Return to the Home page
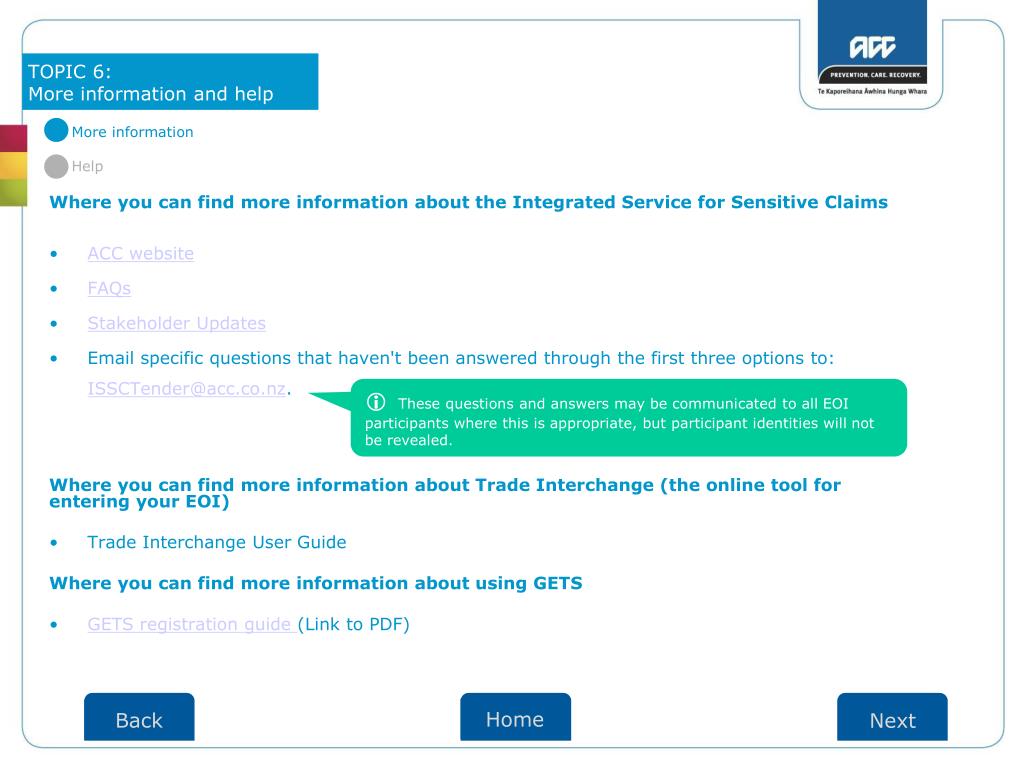This screenshot has width=1024, height=768. (x=515, y=717)
